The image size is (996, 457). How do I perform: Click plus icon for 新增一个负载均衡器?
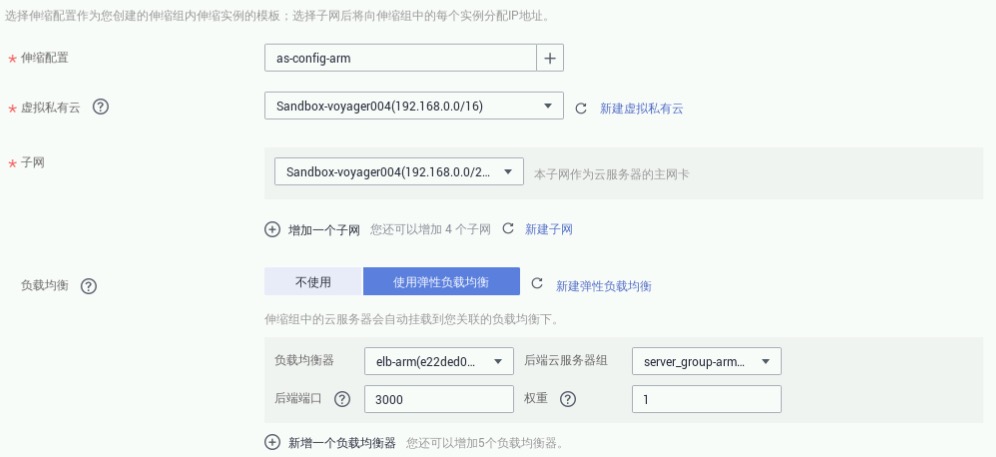[272, 442]
